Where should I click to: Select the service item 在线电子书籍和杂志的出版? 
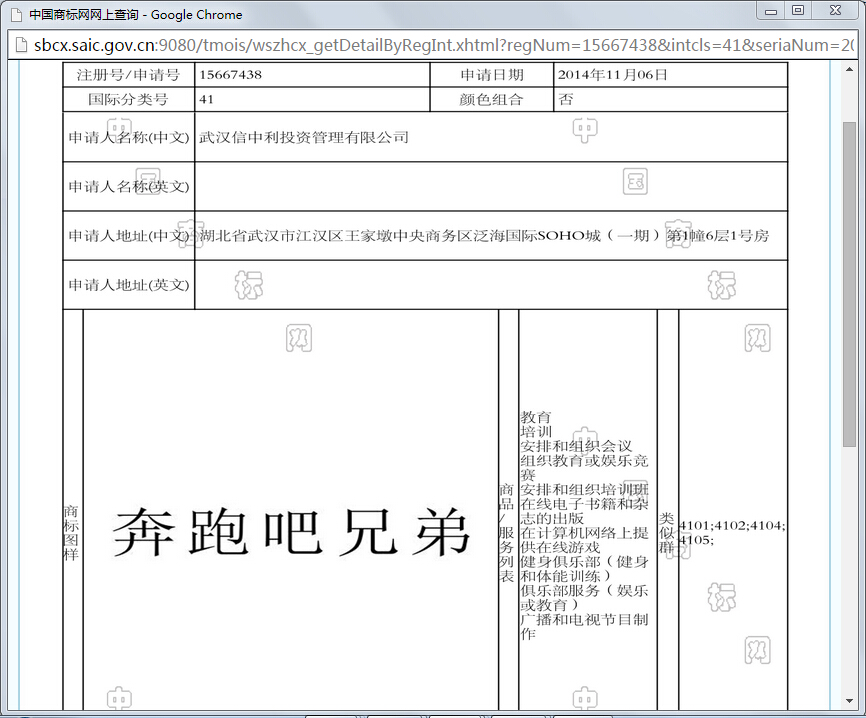[x=584, y=511]
